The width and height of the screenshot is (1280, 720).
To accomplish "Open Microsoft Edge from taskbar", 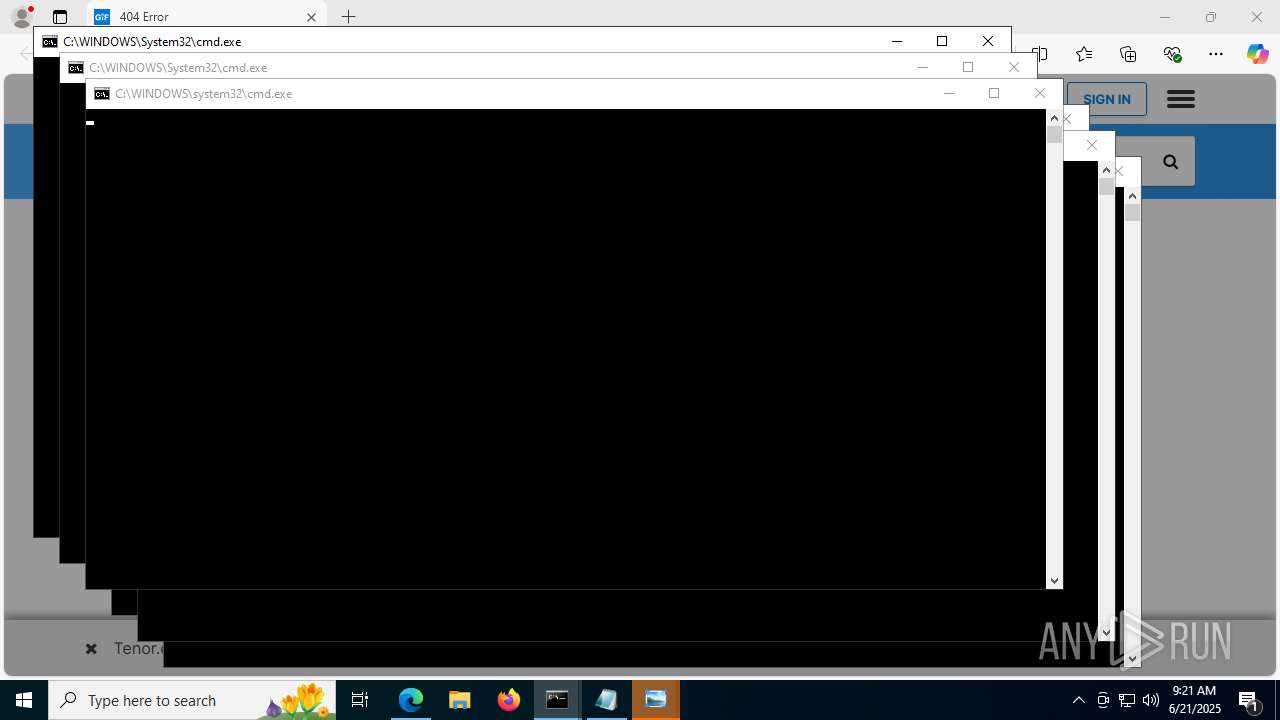I will (x=411, y=700).
